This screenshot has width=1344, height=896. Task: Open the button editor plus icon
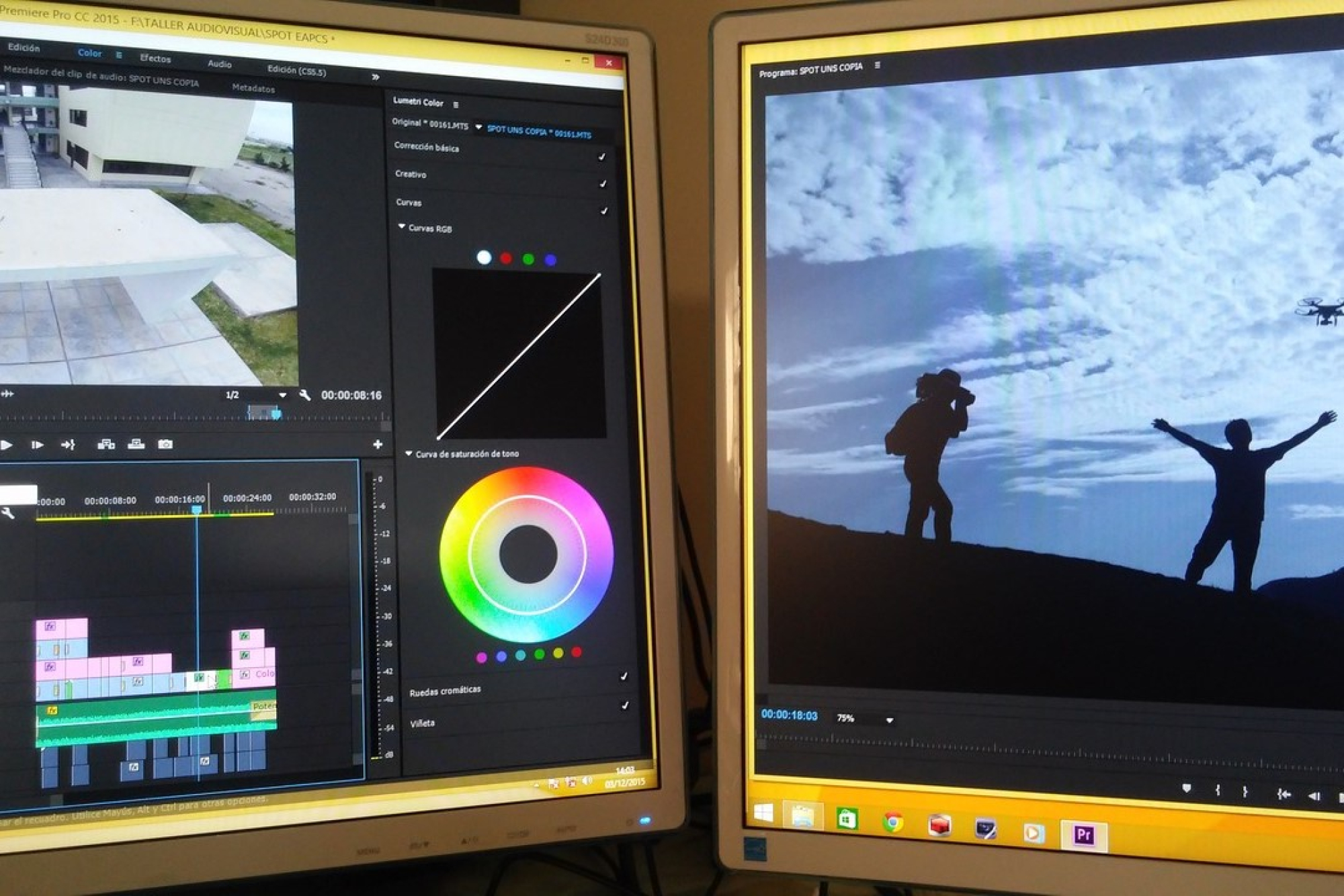click(378, 444)
